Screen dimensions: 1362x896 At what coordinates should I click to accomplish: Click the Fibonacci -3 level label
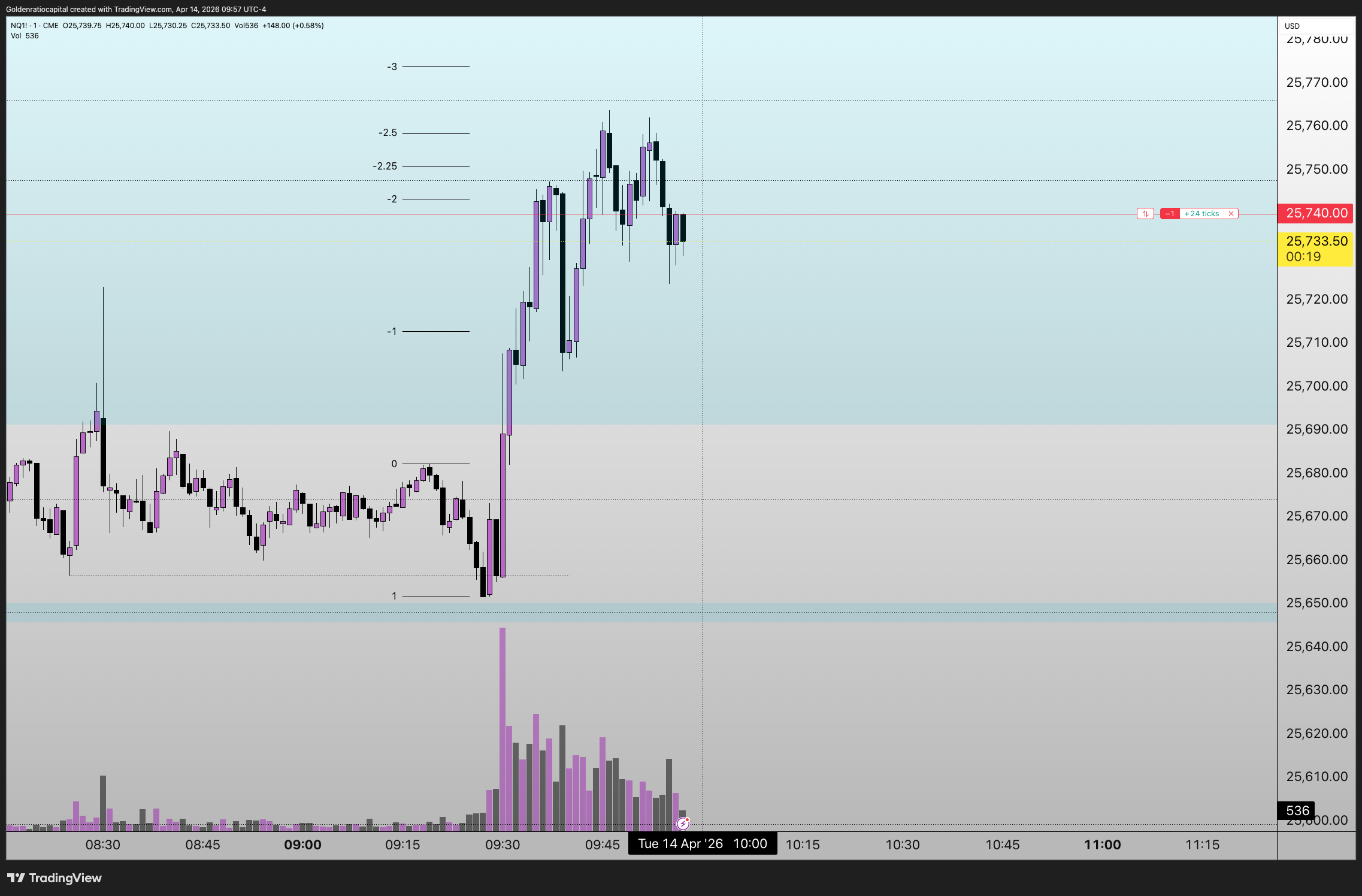[x=392, y=67]
